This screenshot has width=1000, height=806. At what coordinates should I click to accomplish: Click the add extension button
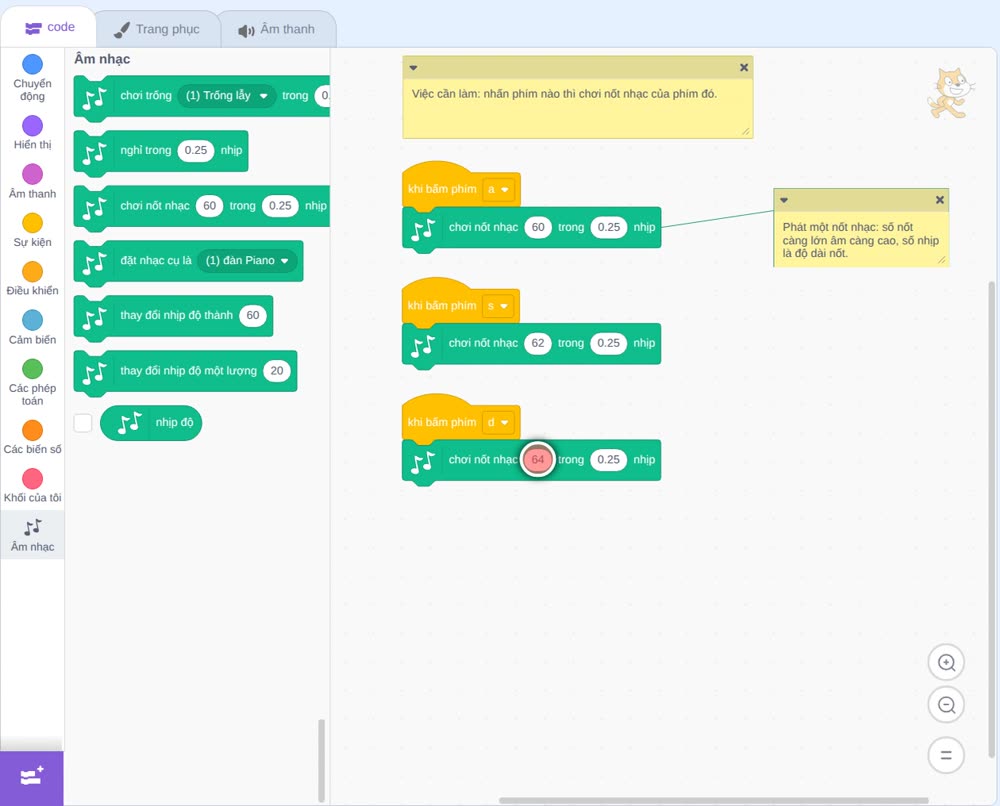point(32,777)
